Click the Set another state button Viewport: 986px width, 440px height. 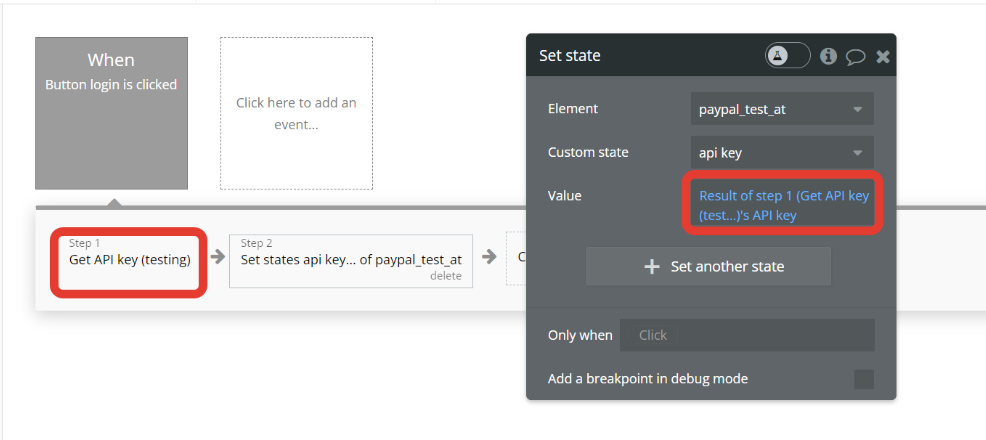pos(708,266)
